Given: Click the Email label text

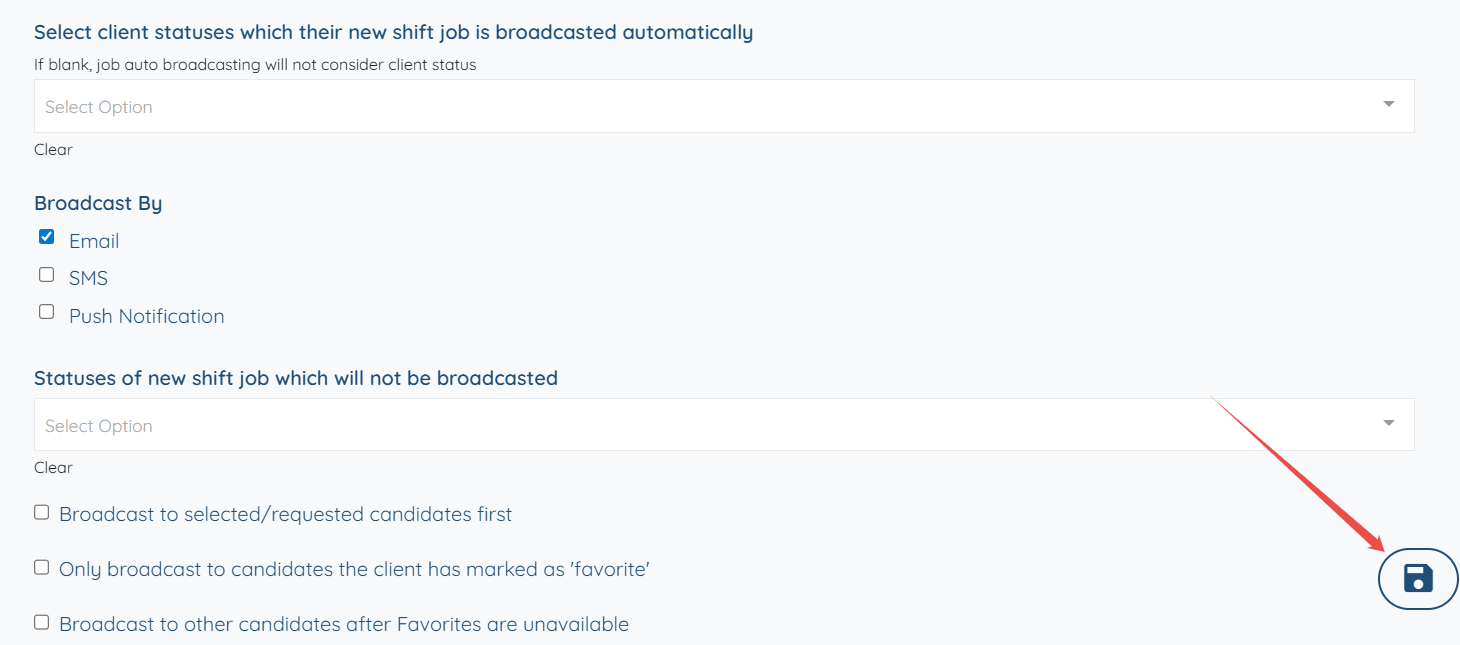Looking at the screenshot, I should 94,241.
